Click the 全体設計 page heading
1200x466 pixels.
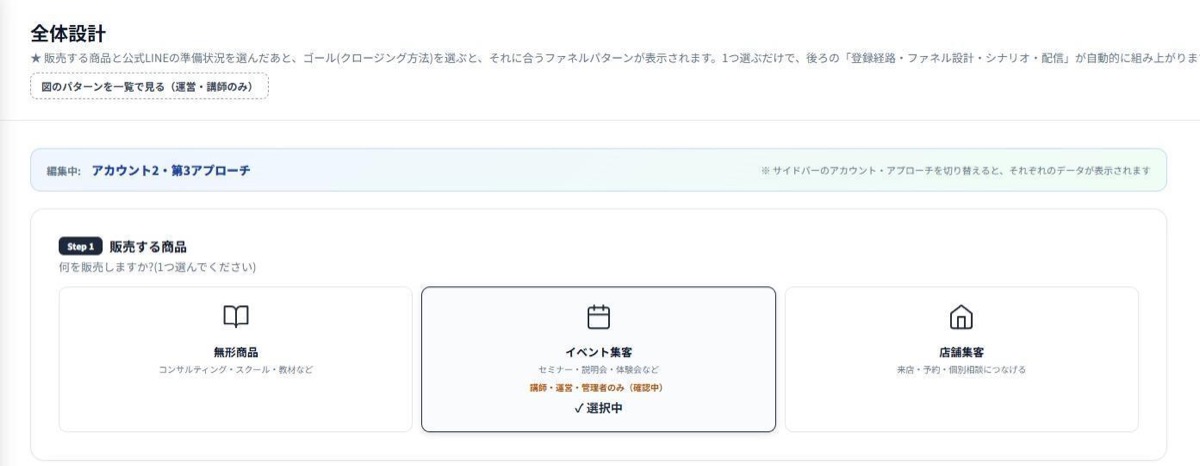tap(69, 35)
